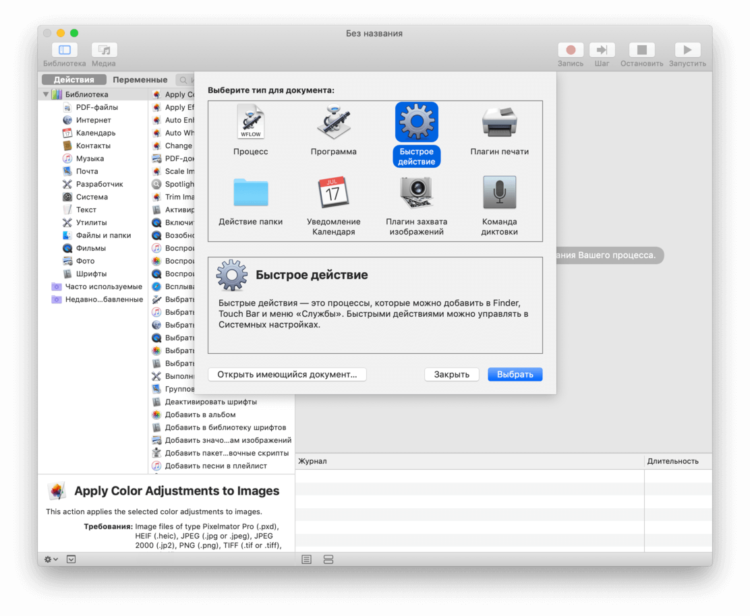Select Шрифты category in library

91,274
